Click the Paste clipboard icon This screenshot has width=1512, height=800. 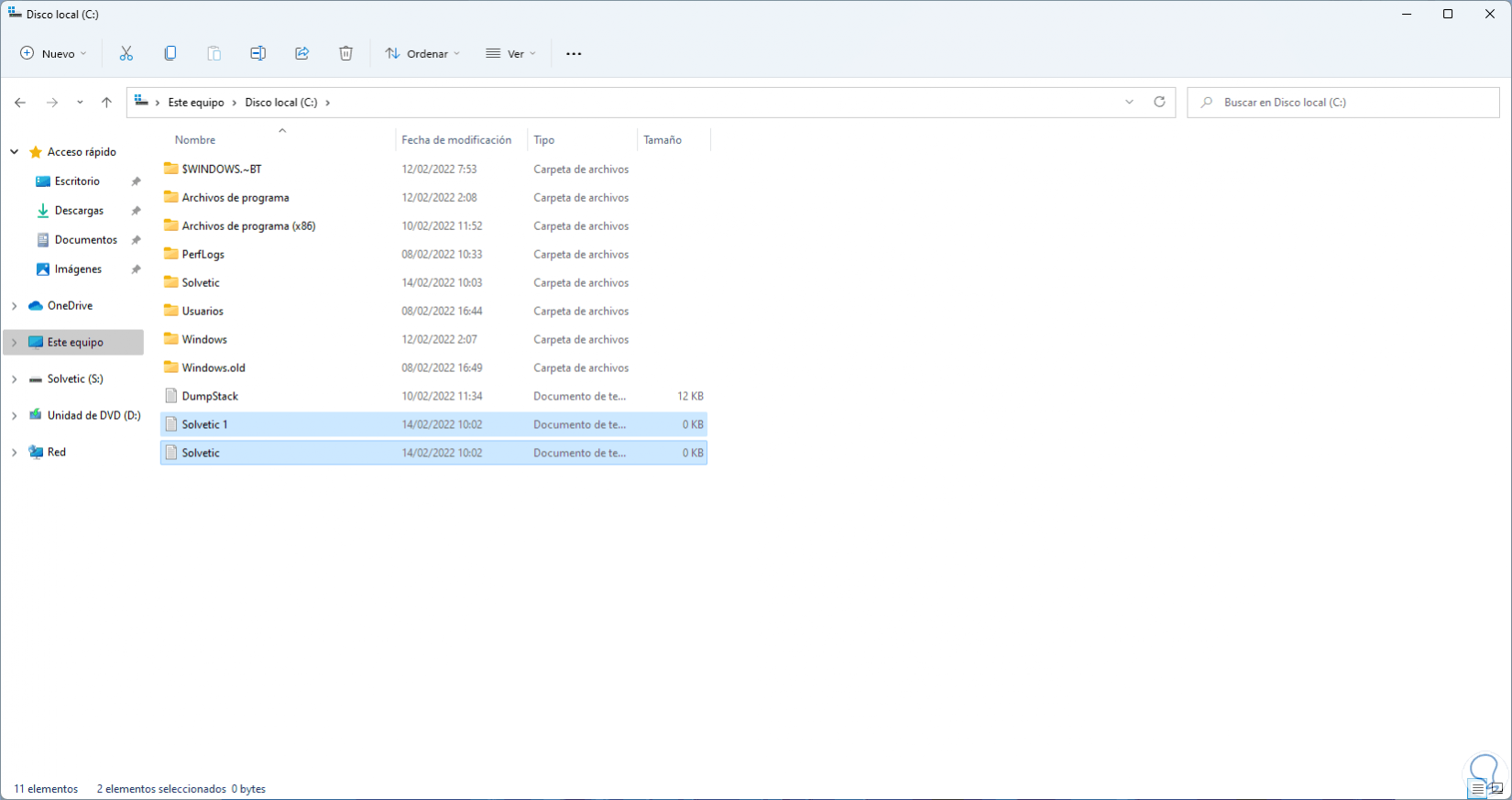(214, 53)
